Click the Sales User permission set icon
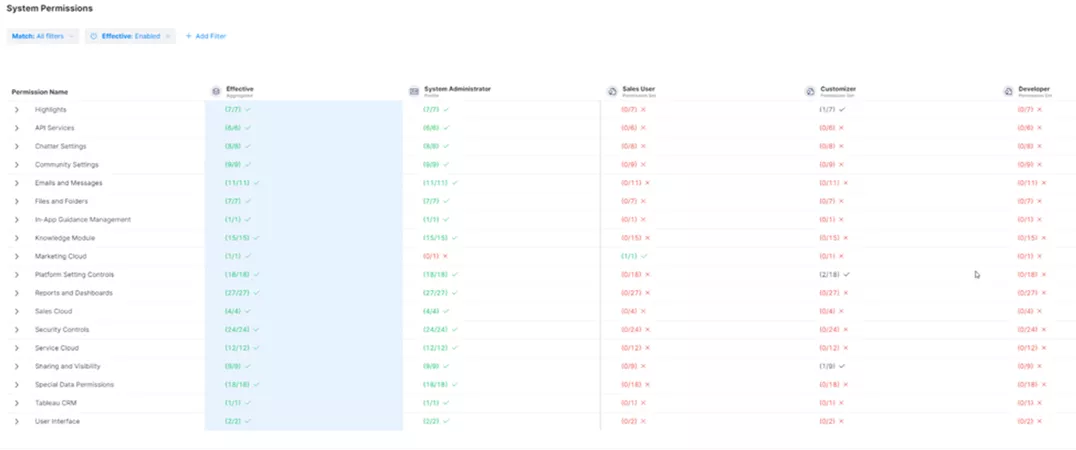Viewport: 1076px width, 450px height. point(612,91)
